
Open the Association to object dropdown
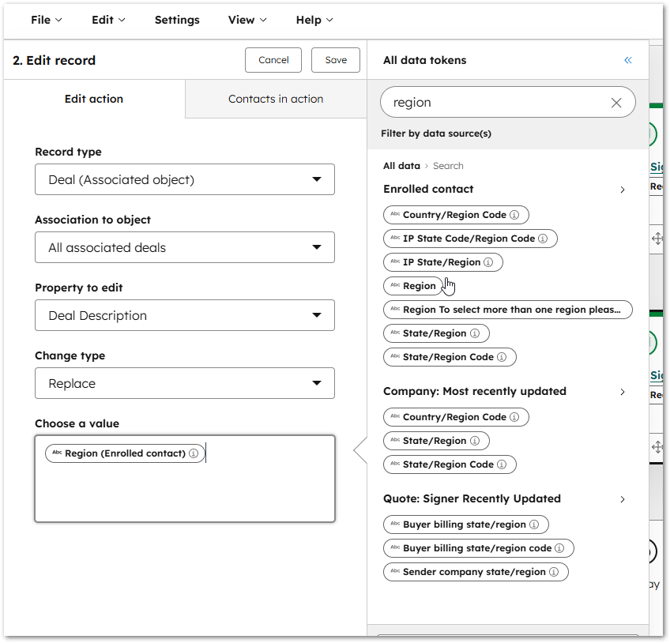coord(185,247)
